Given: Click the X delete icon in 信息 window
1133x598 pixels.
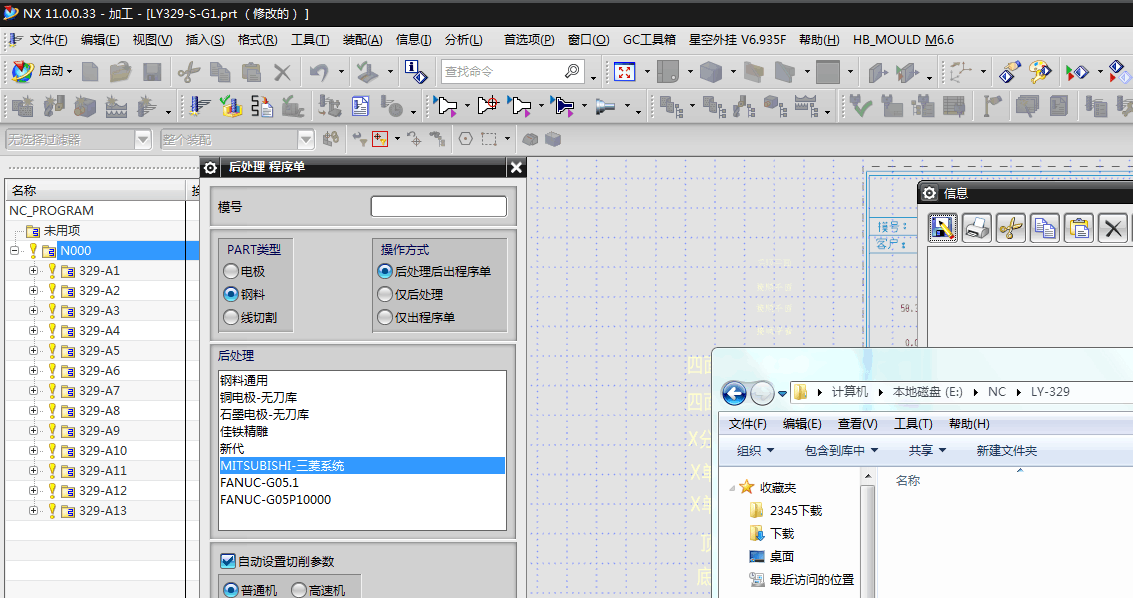Looking at the screenshot, I should point(1113,228).
